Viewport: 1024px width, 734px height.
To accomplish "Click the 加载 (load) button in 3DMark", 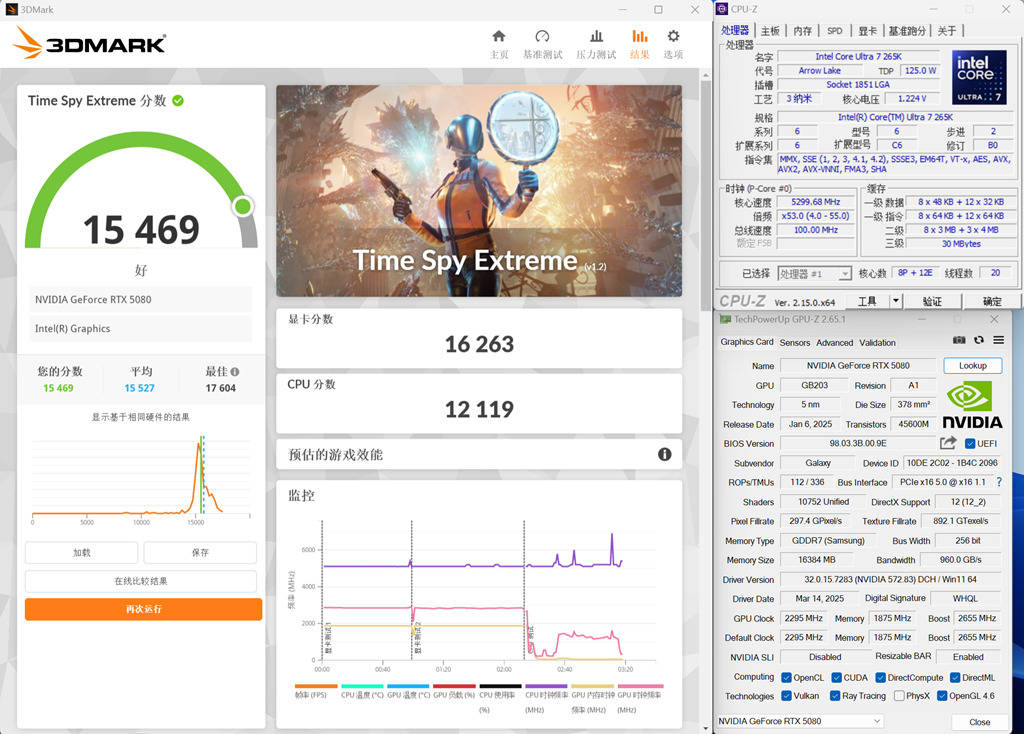I will pyautogui.click(x=82, y=552).
